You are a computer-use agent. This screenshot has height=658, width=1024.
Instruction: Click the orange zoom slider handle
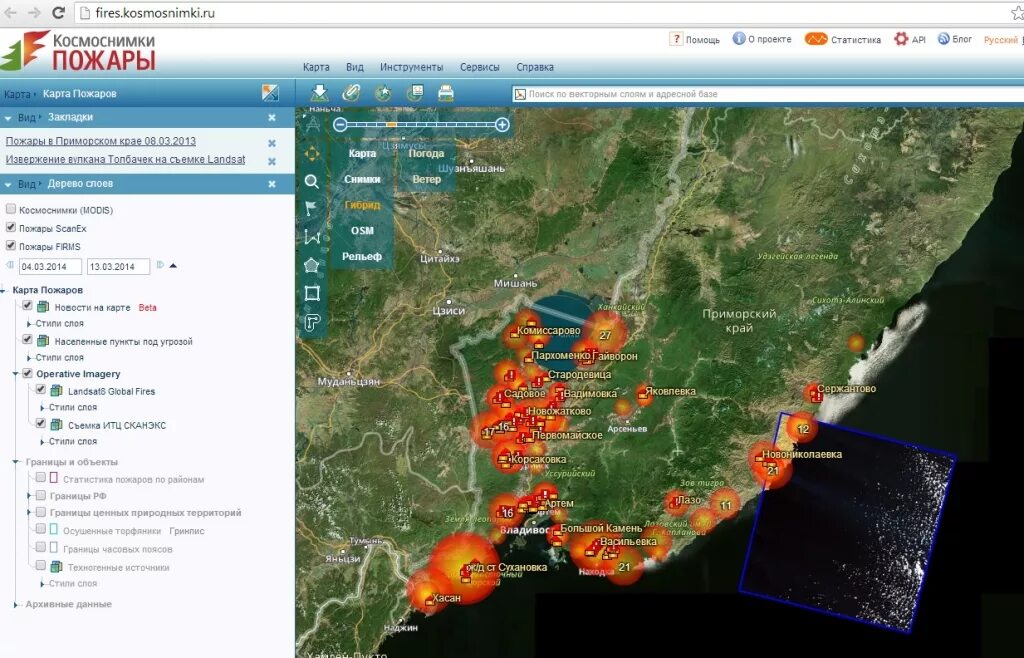tap(391, 124)
